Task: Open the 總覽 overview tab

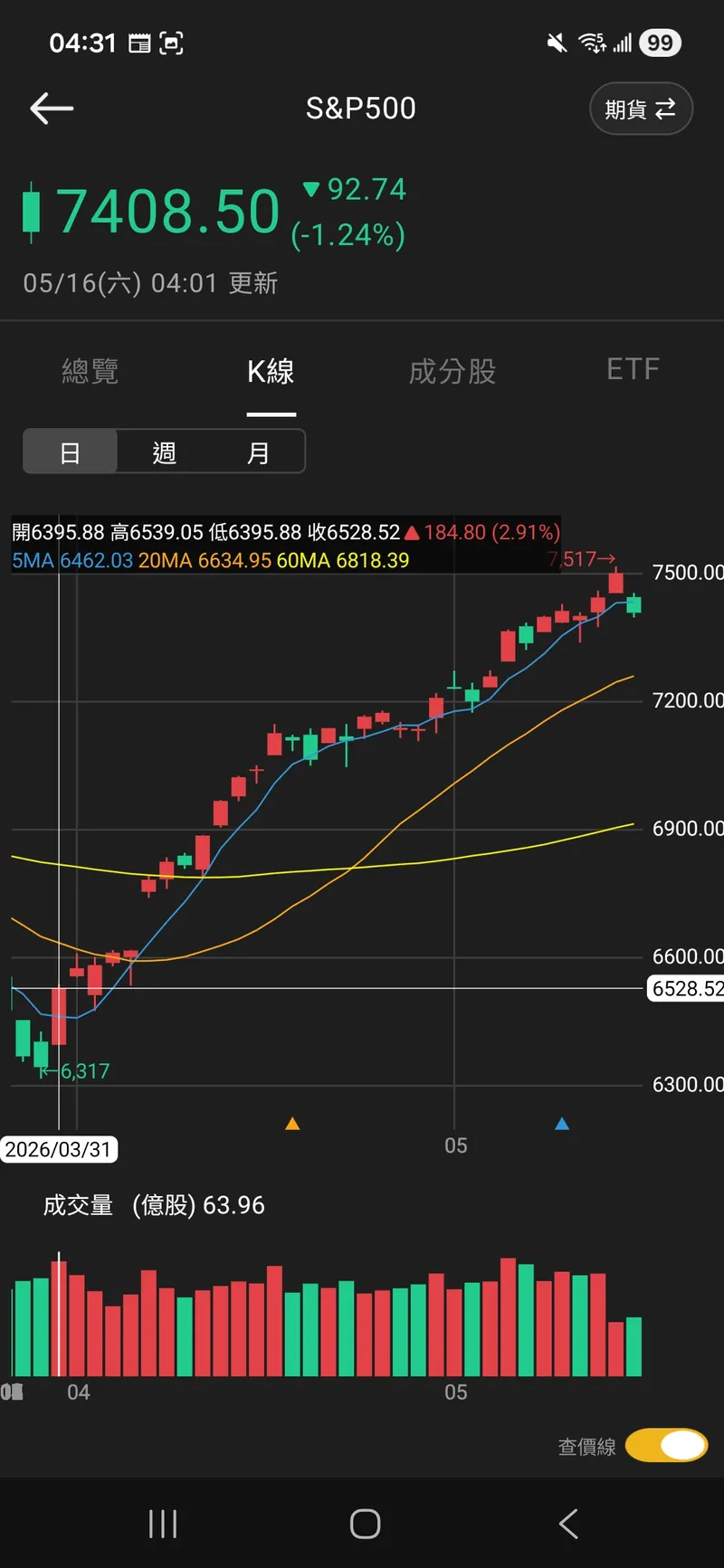Action: [90, 371]
